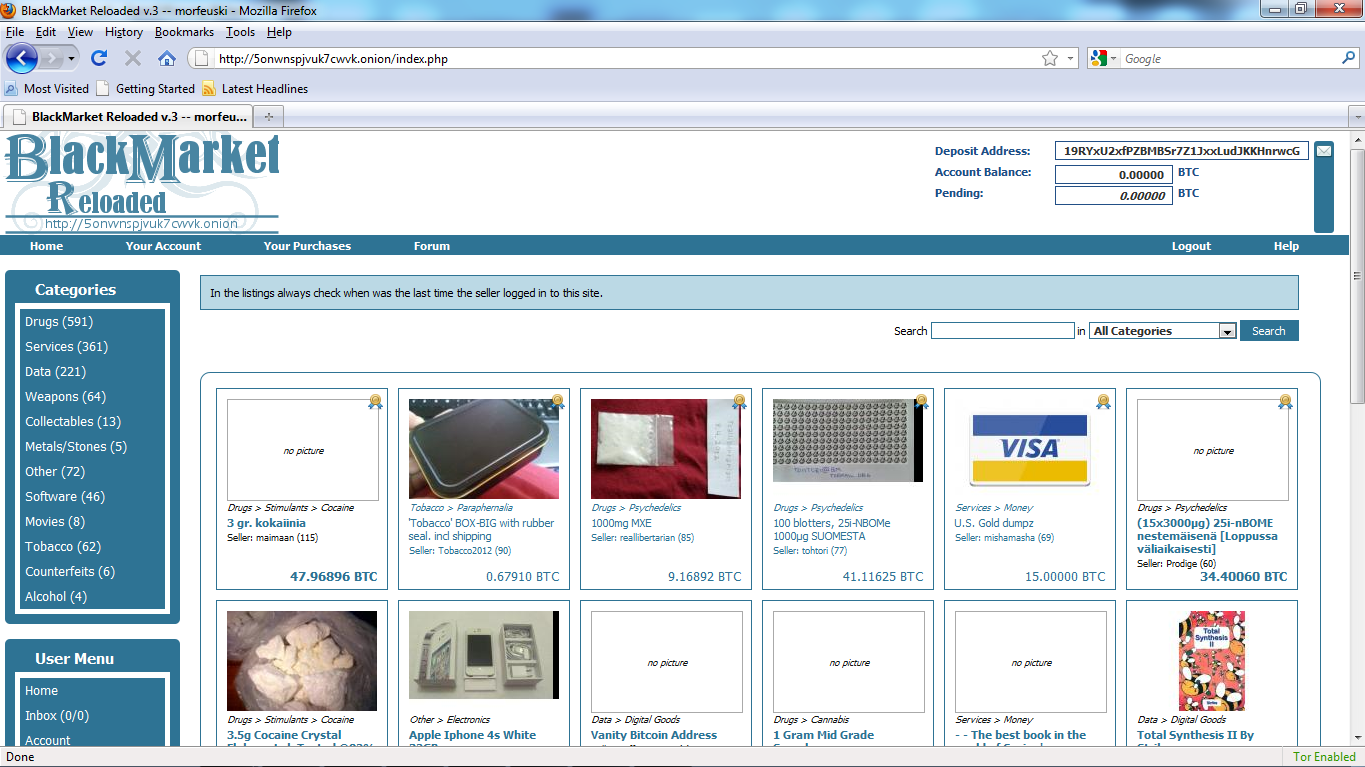
Task: Click the page identity icon in the address bar
Action: tap(200, 59)
